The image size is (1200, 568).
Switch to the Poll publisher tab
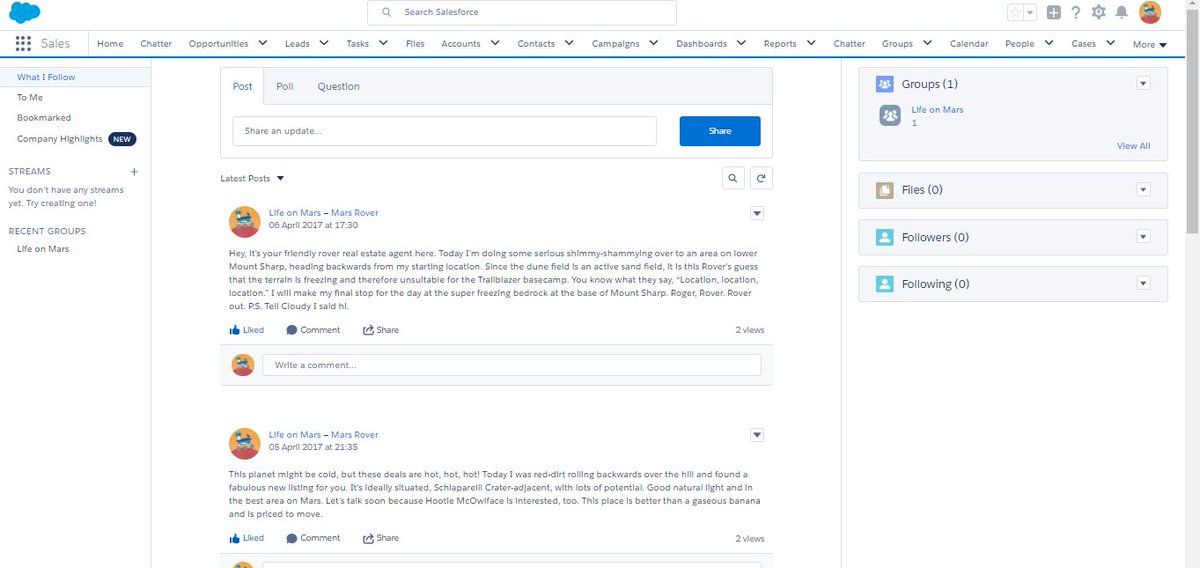pyautogui.click(x=285, y=86)
